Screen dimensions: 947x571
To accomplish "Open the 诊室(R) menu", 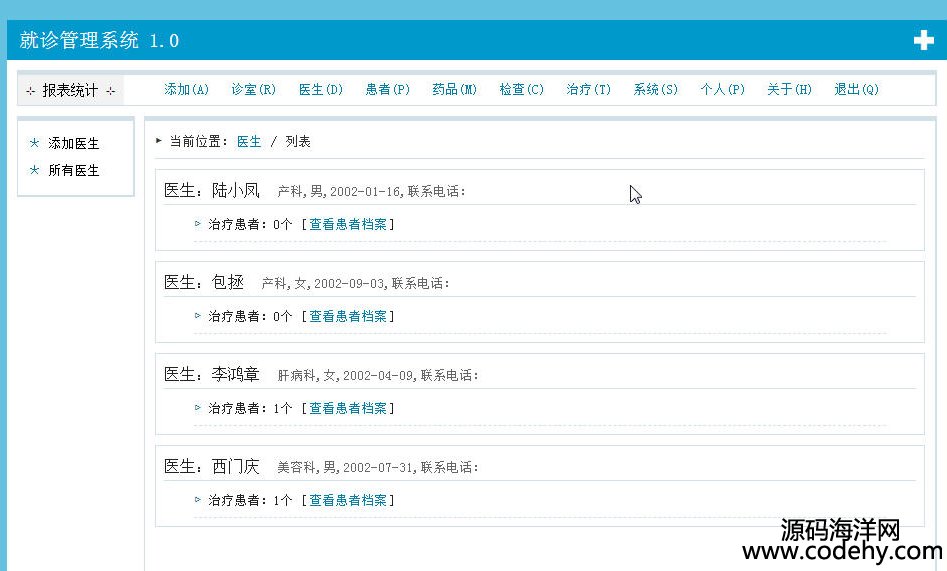I will 254,89.
